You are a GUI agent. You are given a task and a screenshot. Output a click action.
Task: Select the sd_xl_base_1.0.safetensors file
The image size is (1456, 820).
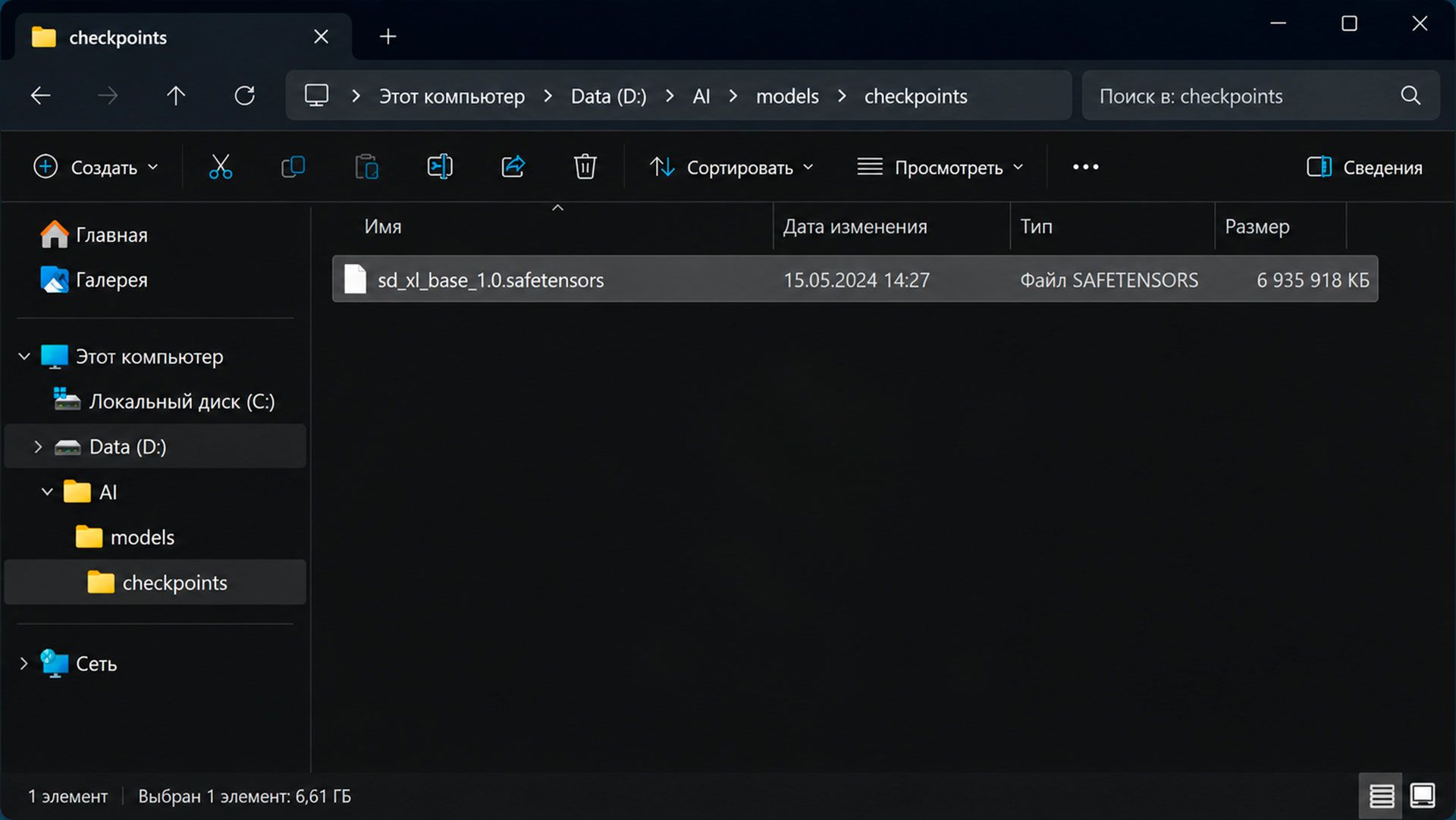(x=855, y=279)
